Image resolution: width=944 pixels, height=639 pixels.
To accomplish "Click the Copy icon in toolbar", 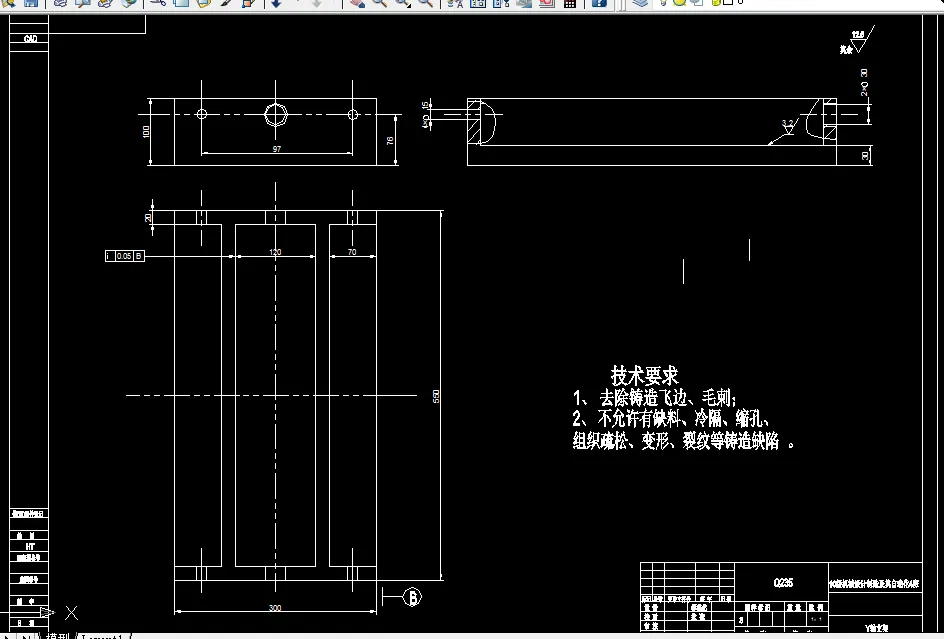I will (x=181, y=3).
